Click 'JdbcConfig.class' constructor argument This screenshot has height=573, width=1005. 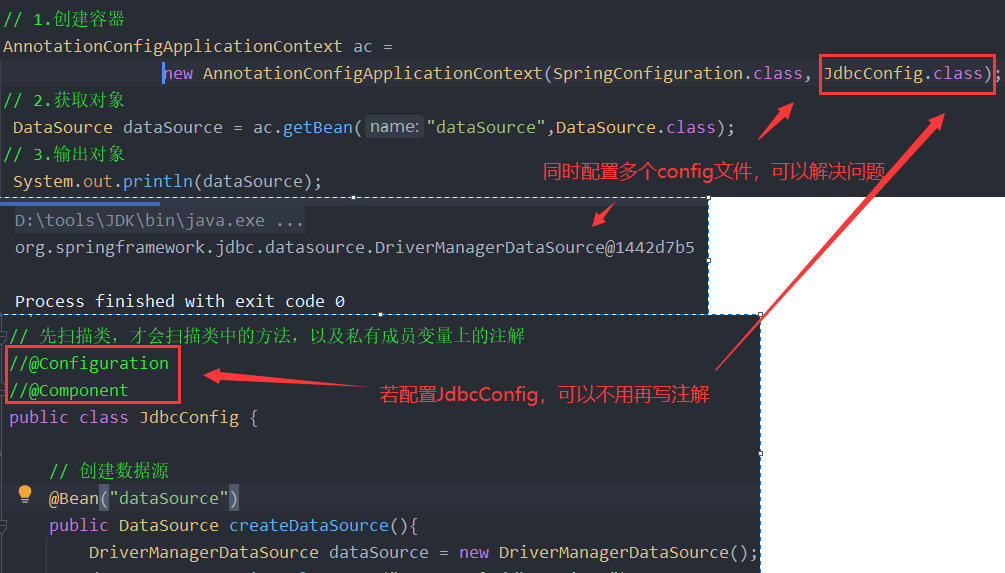coord(903,74)
